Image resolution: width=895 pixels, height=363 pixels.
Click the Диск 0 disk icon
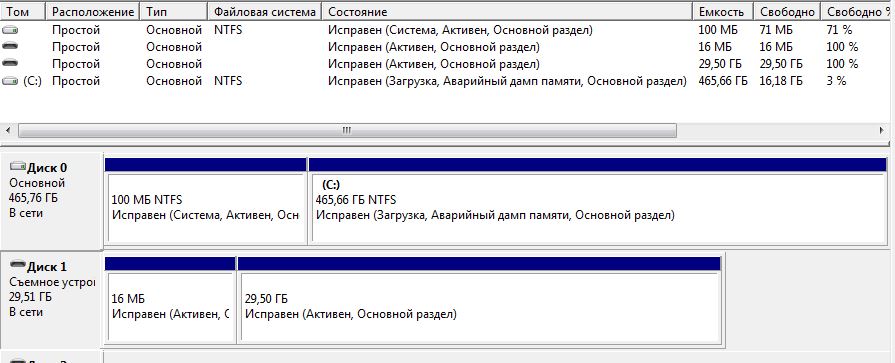18,167
